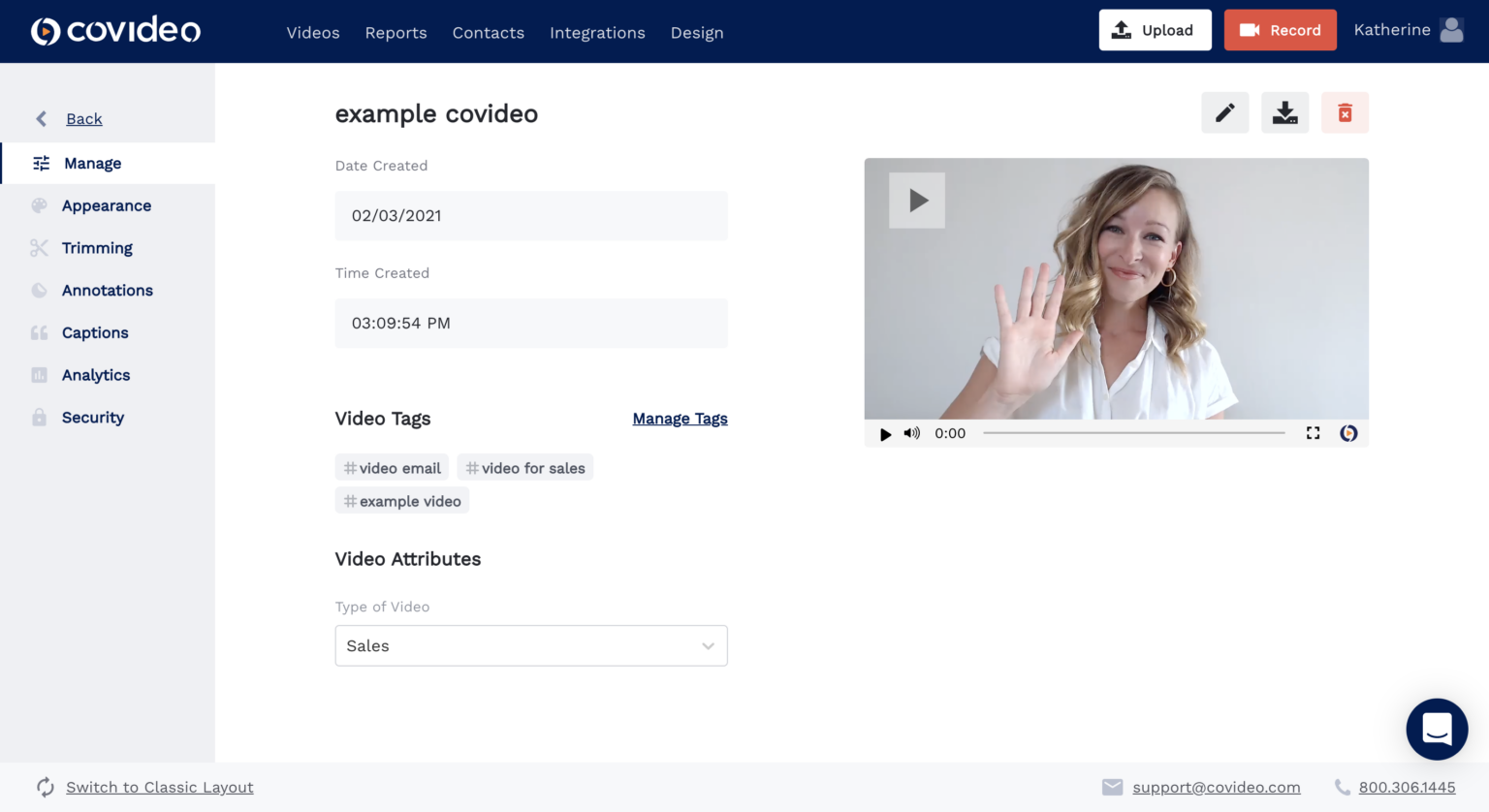Open the Type of Video dropdown

pyautogui.click(x=531, y=645)
